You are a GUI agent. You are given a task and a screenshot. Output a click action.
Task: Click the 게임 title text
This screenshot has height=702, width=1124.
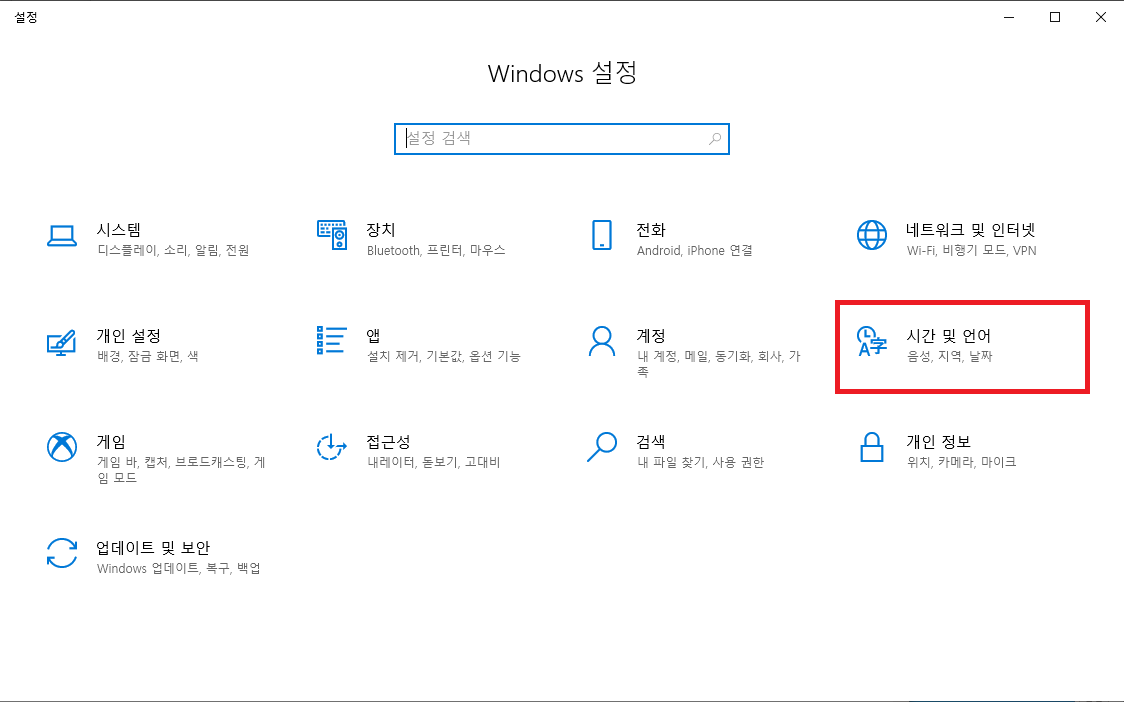(x=111, y=442)
